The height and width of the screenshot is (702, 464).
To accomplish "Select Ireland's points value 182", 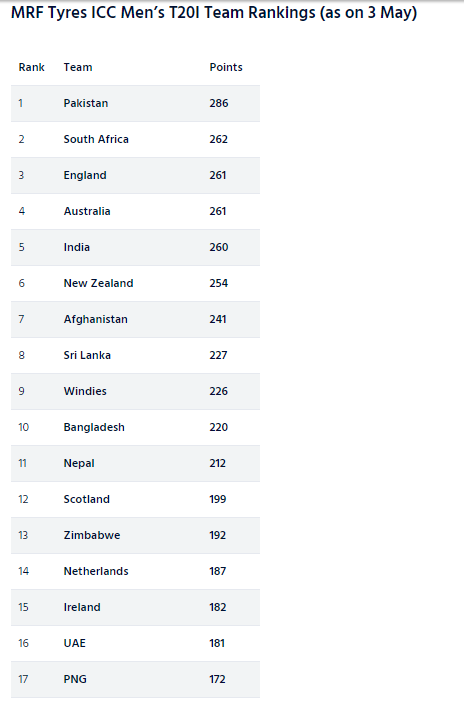I will click(218, 607).
